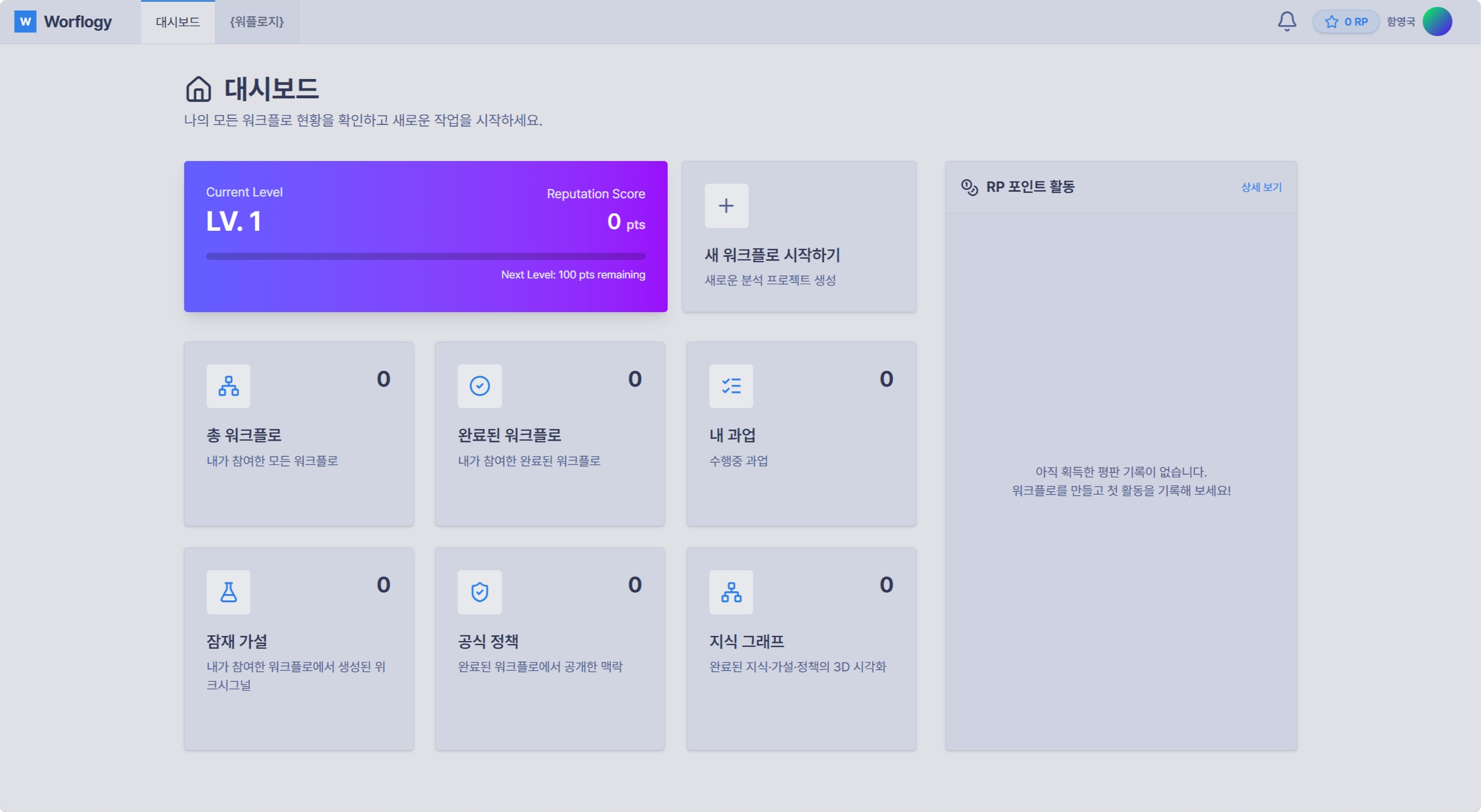
Task: Click the level progress bar
Action: click(425, 256)
